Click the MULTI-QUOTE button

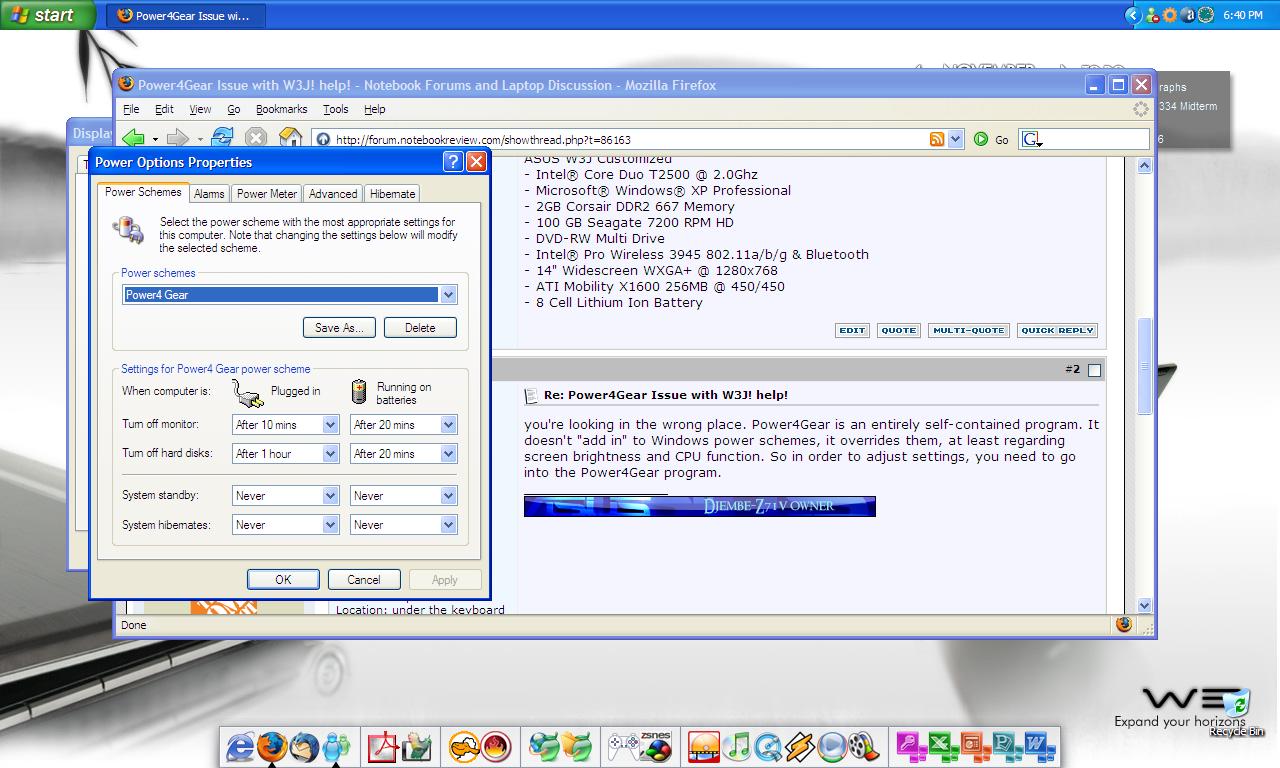(968, 331)
